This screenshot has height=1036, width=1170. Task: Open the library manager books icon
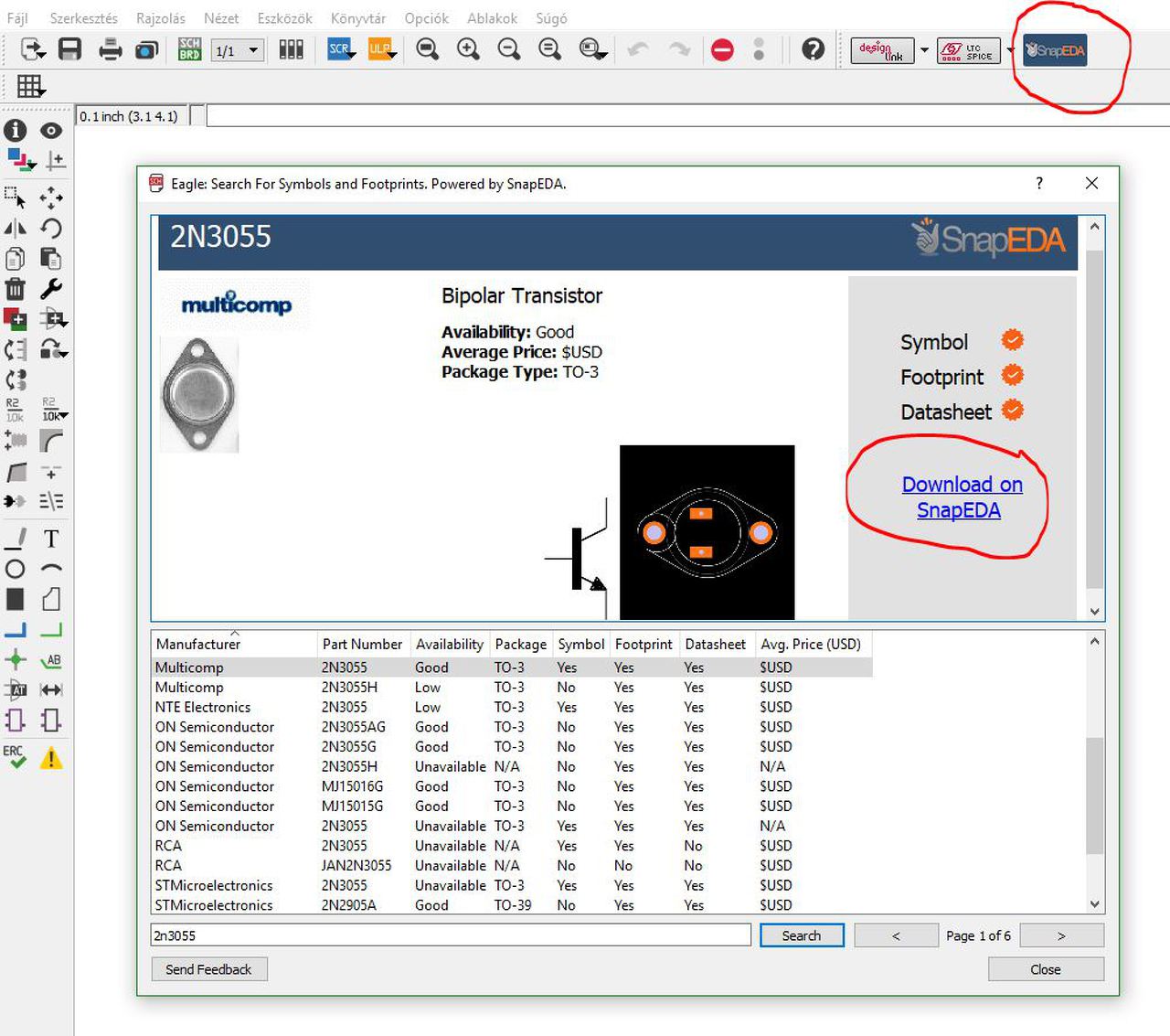tap(291, 49)
